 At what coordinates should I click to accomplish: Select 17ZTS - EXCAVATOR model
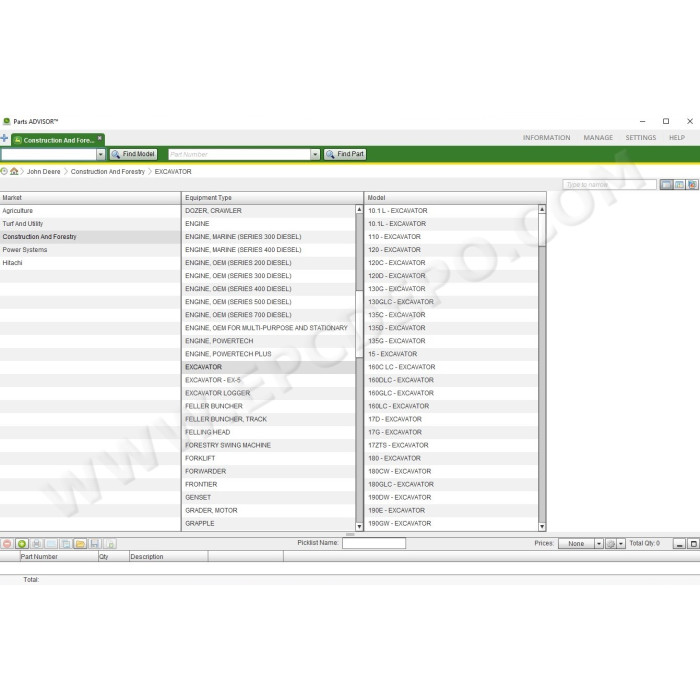[451, 445]
